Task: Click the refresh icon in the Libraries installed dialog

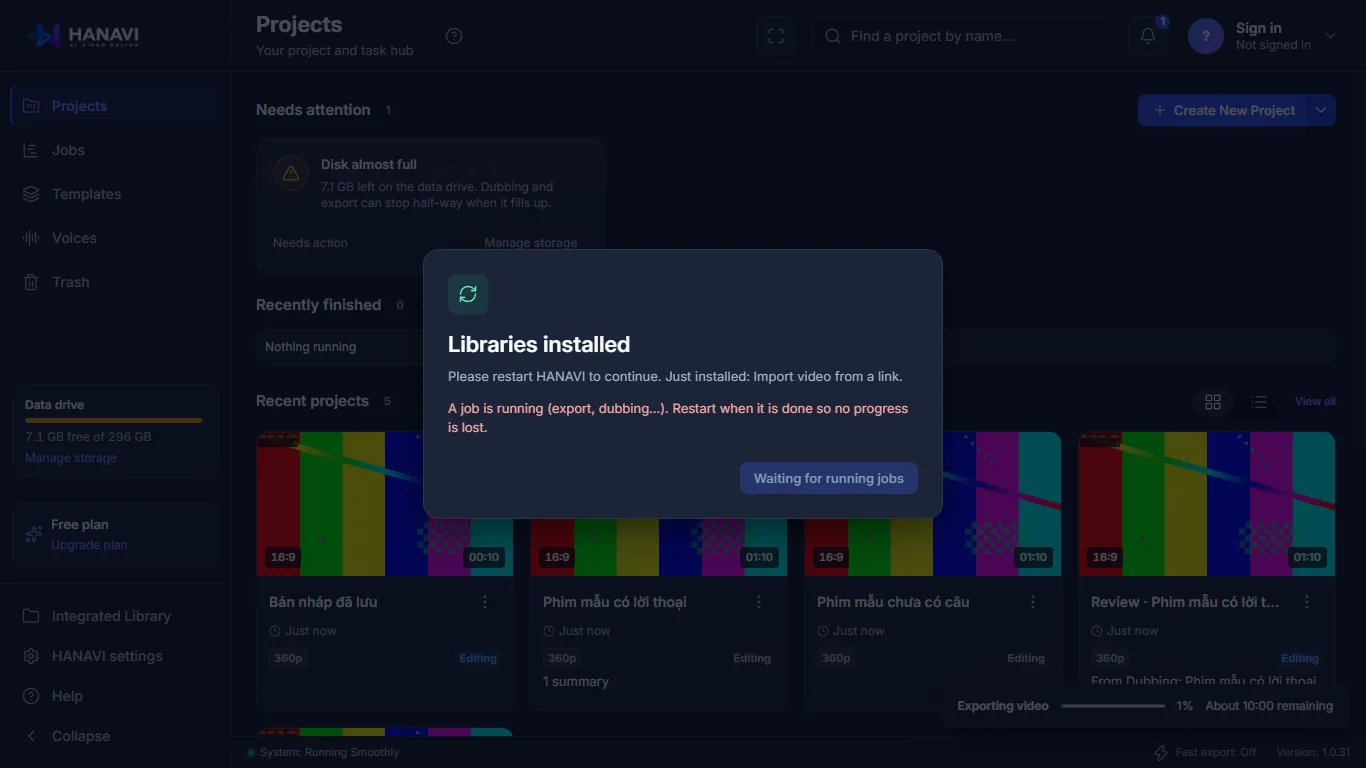Action: [x=468, y=294]
